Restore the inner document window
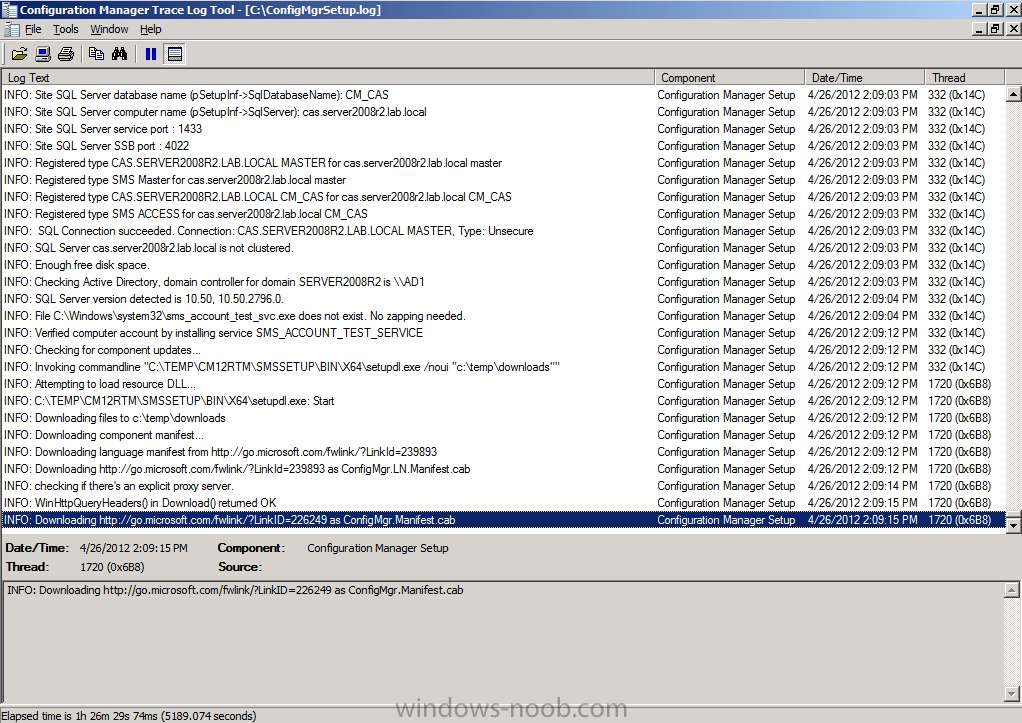The width and height of the screenshot is (1022, 723). (x=995, y=29)
